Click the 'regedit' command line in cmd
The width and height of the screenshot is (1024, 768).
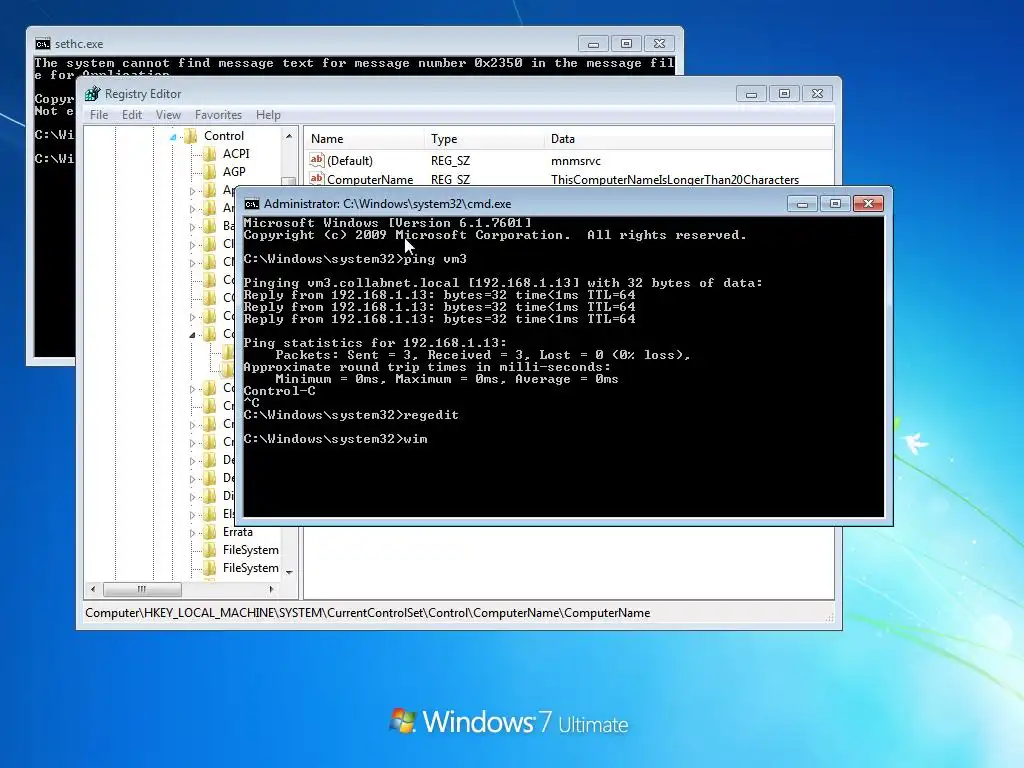351,415
